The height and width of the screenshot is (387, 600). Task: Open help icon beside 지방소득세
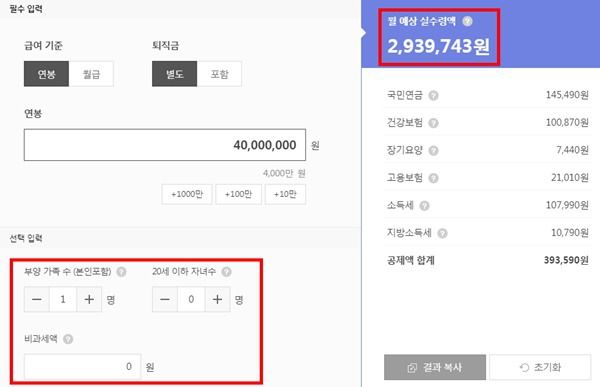(x=442, y=233)
